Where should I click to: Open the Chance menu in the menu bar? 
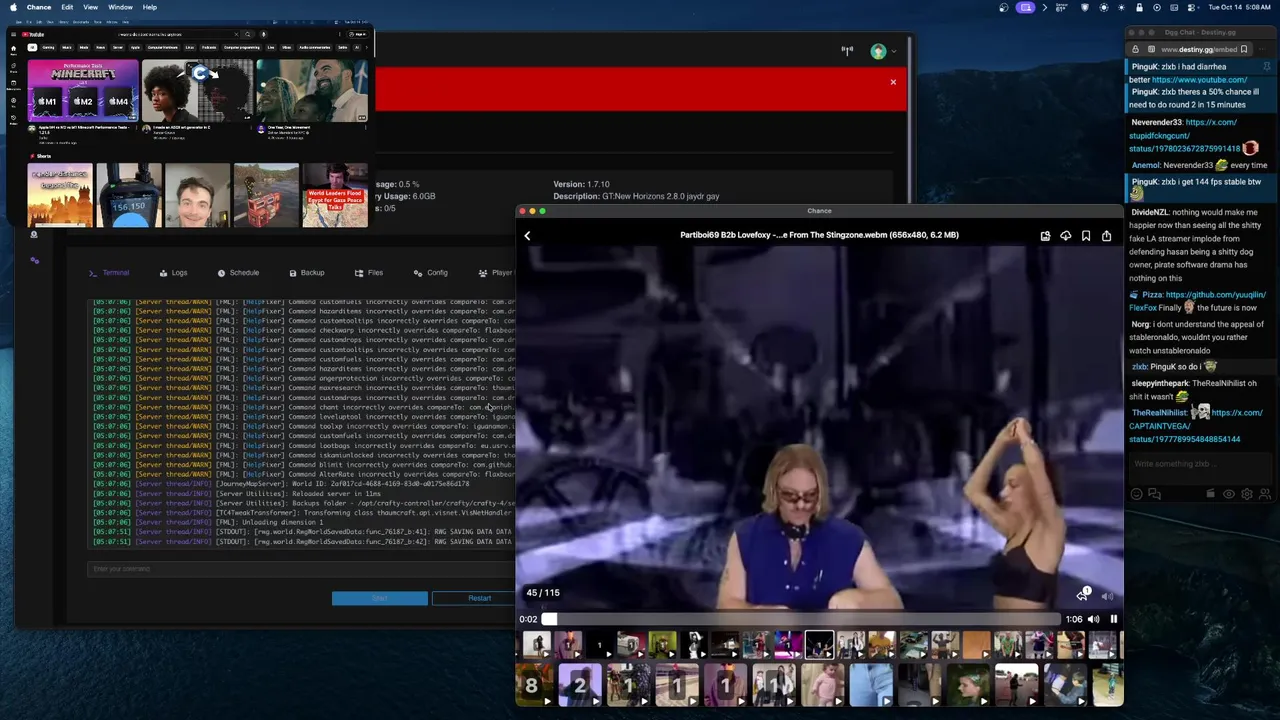click(x=39, y=7)
